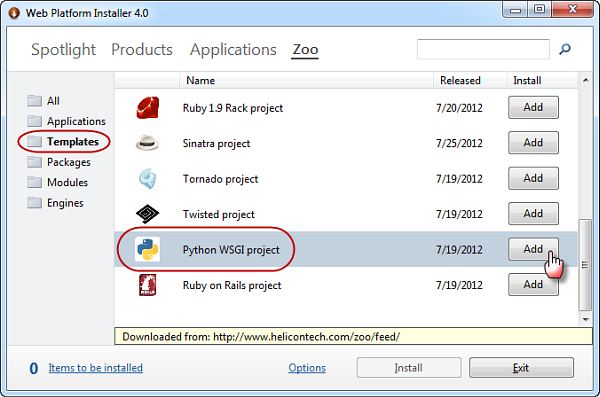Screen dimensions: 600x397
Task: Switch to the Applications top tab
Action: coord(233,50)
